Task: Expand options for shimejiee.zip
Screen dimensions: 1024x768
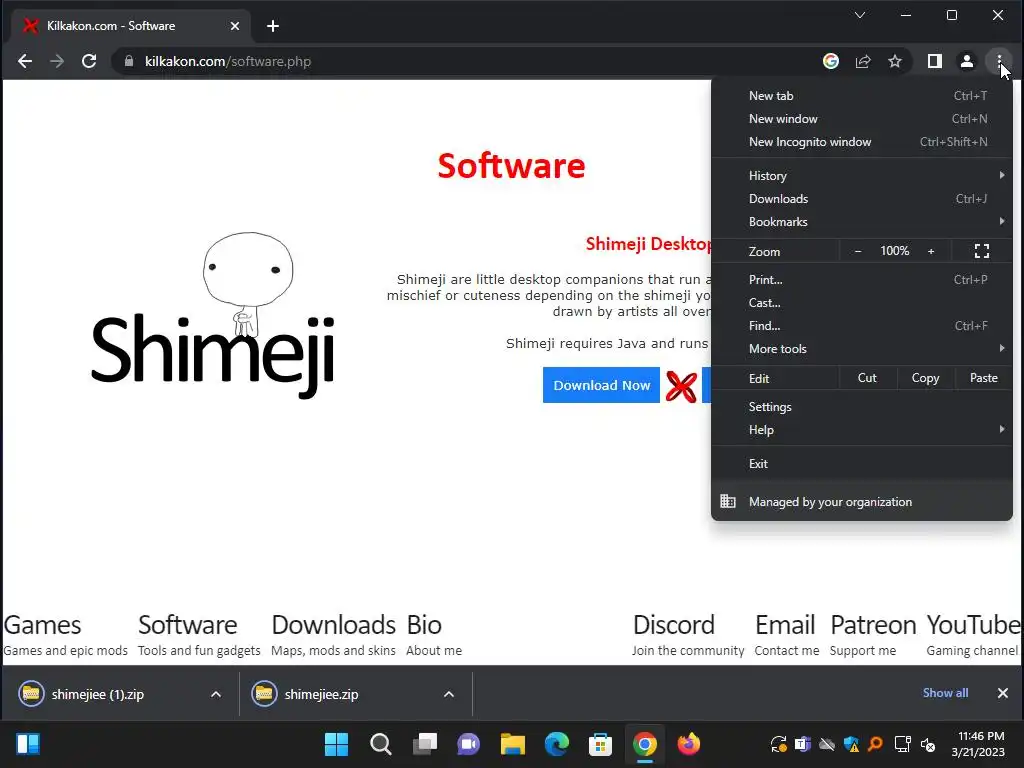Action: click(449, 694)
